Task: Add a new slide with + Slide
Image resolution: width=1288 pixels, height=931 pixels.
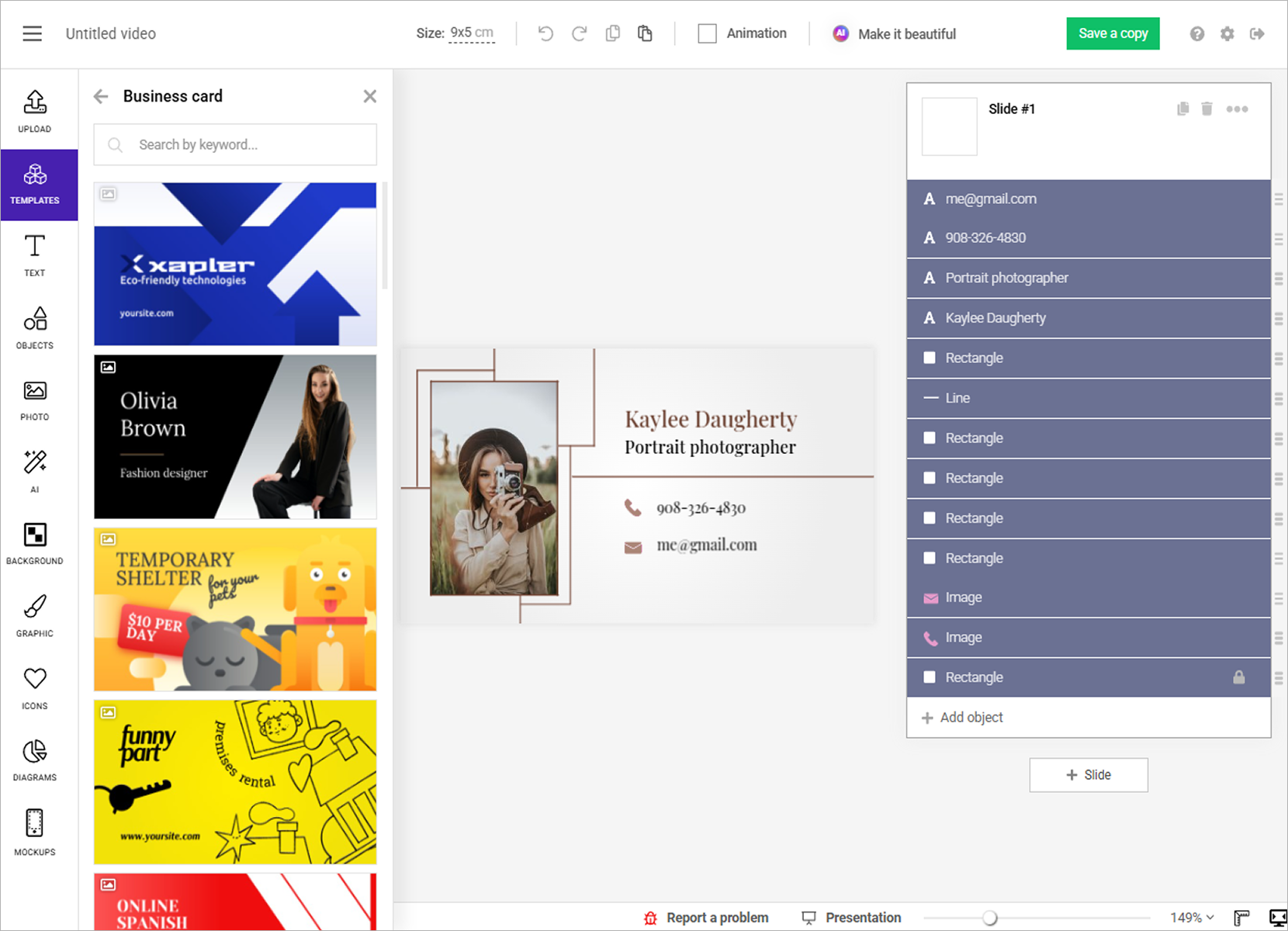Action: (x=1089, y=775)
